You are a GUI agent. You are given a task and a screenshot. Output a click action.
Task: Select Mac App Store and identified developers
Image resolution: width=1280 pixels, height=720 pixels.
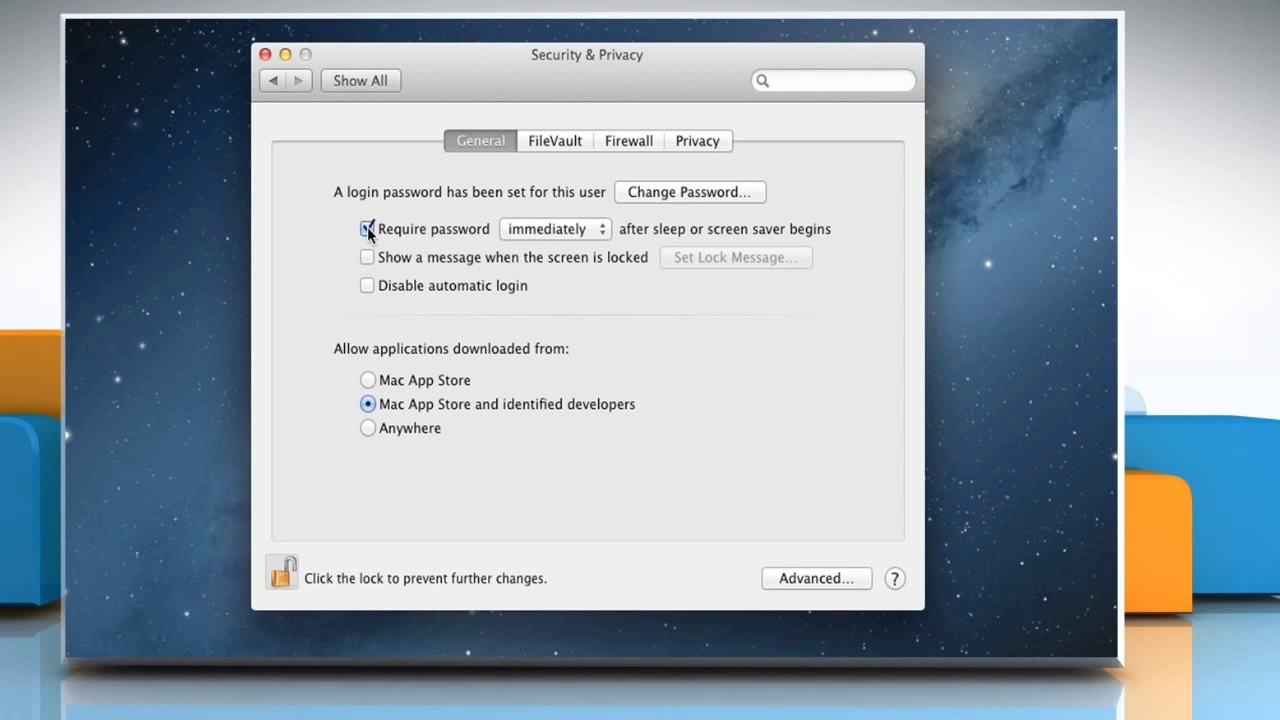coord(368,404)
